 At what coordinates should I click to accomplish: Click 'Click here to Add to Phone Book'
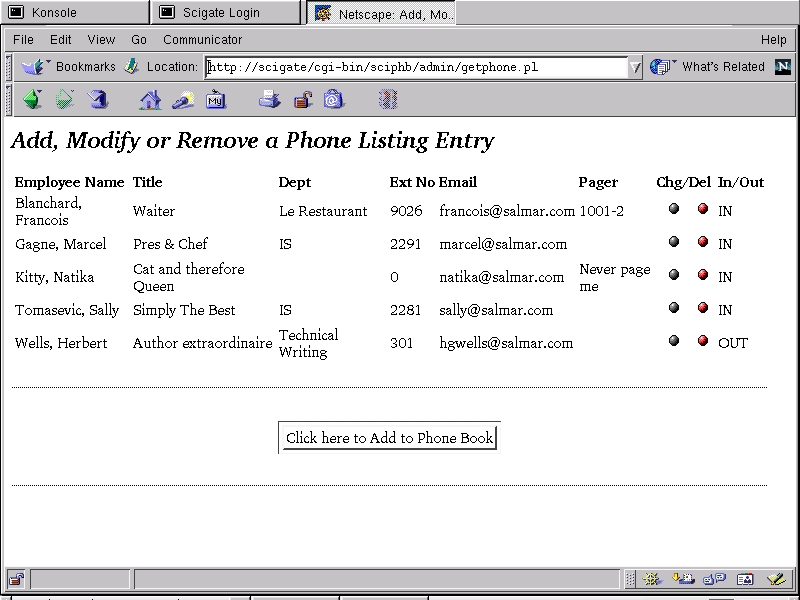point(389,438)
